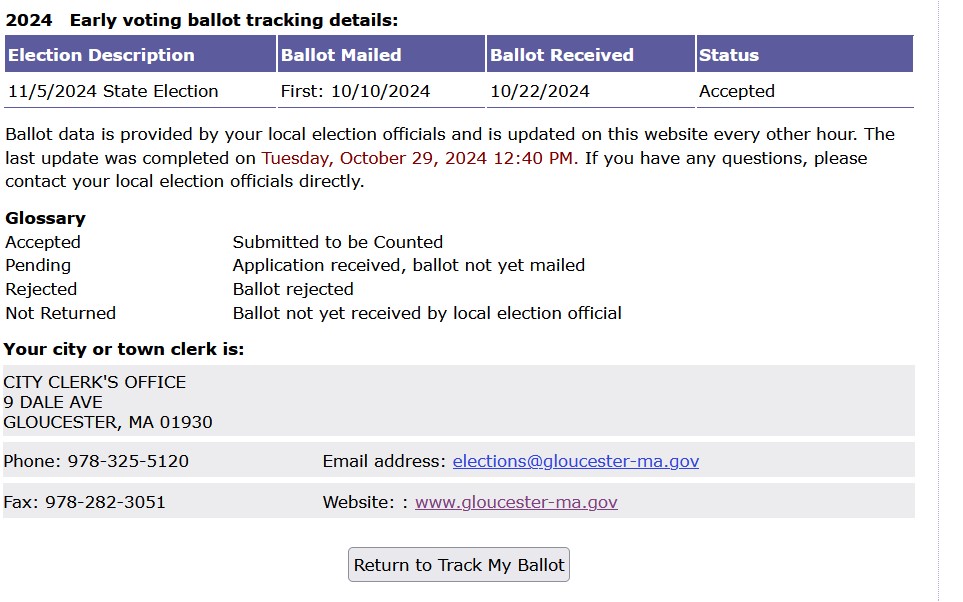Image resolution: width=963 pixels, height=602 pixels.
Task: Visit the www.gloucester-ma.gov website link
Action: [516, 502]
